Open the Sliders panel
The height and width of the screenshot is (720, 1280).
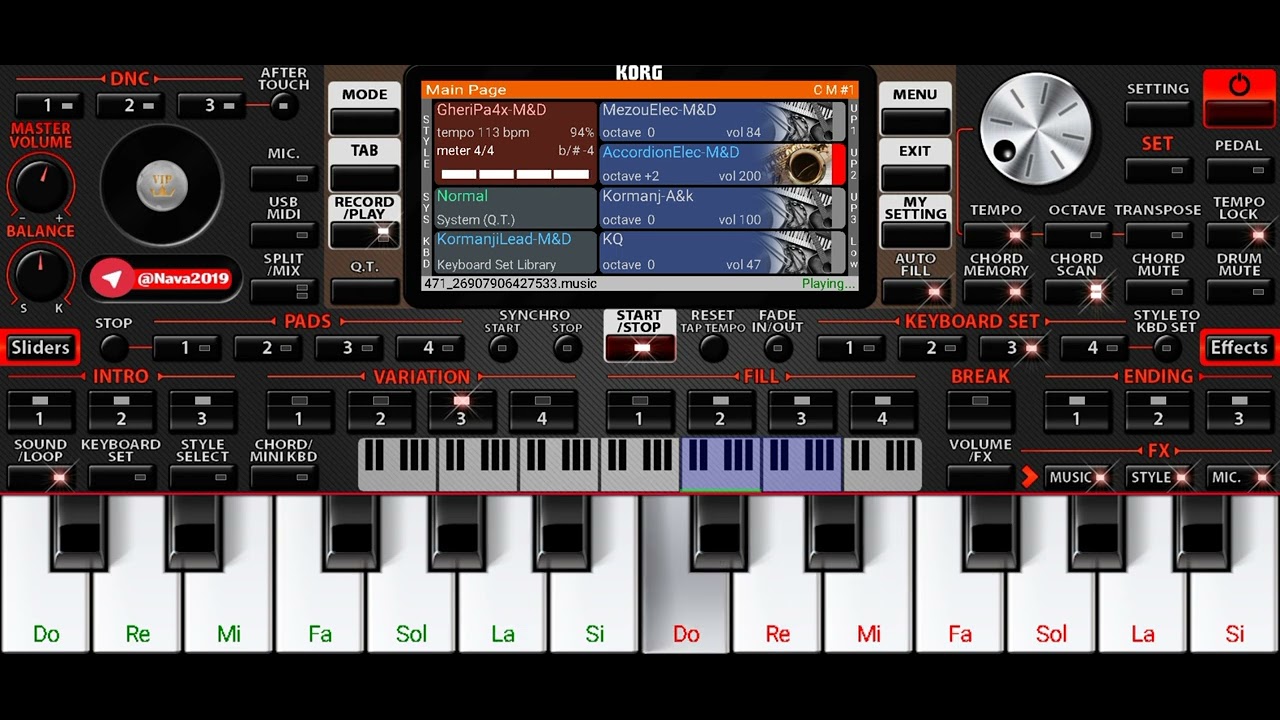[x=40, y=348]
